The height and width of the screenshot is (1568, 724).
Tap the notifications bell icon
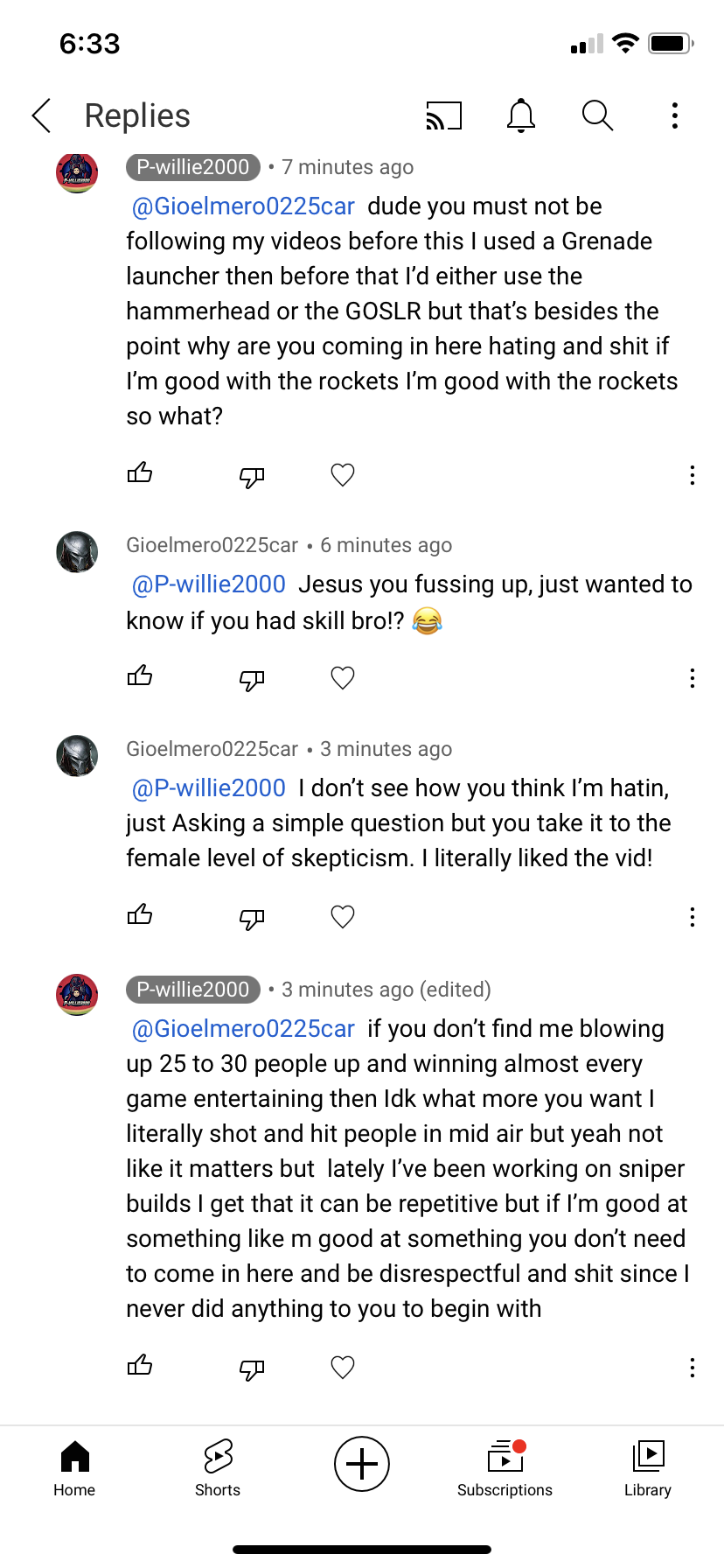point(521,115)
